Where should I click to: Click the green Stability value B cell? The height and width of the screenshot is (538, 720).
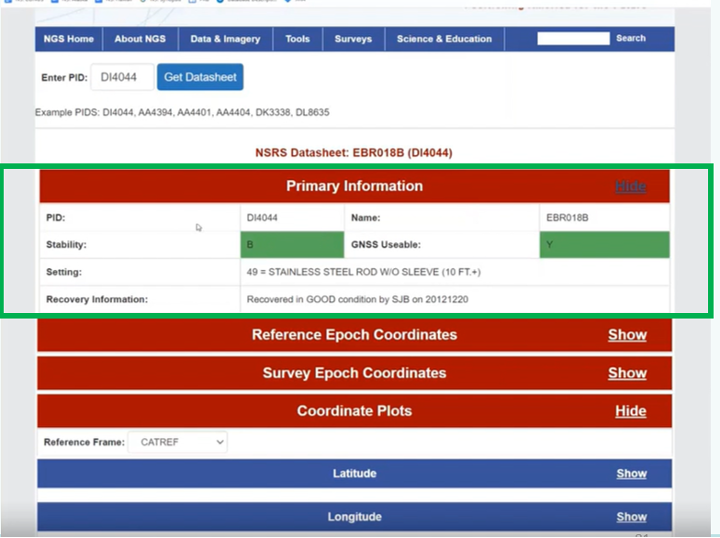pos(291,244)
